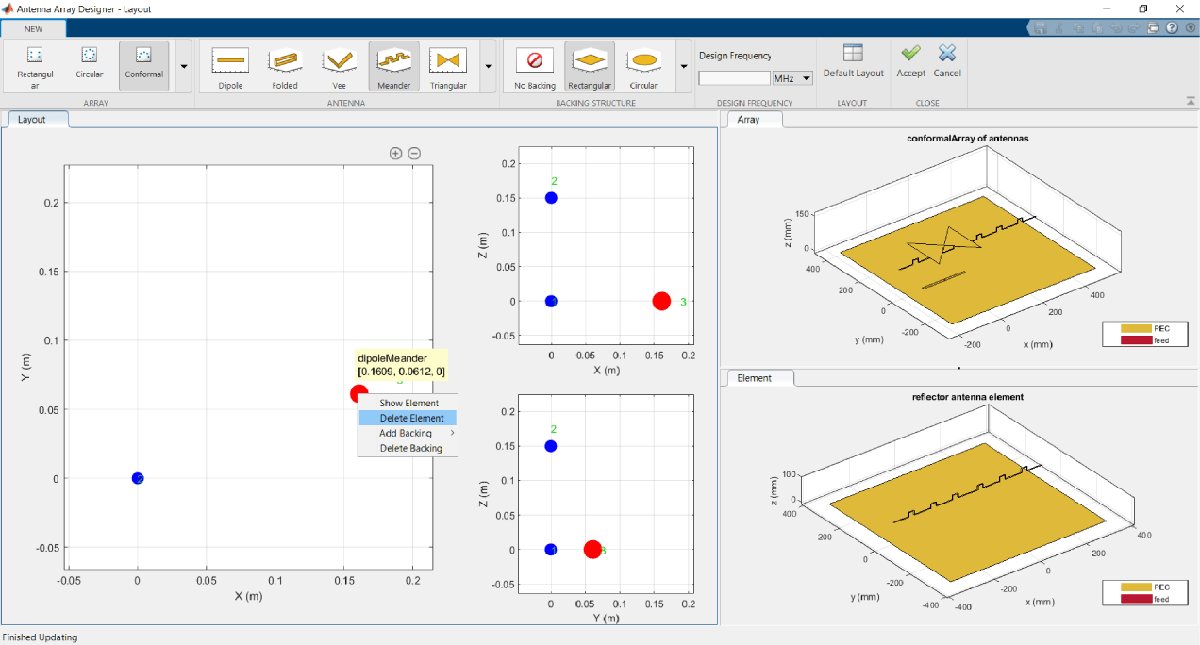Viewport: 1200px width, 645px height.
Task: Zoom in with plus icon above layout plot
Action: click(396, 153)
